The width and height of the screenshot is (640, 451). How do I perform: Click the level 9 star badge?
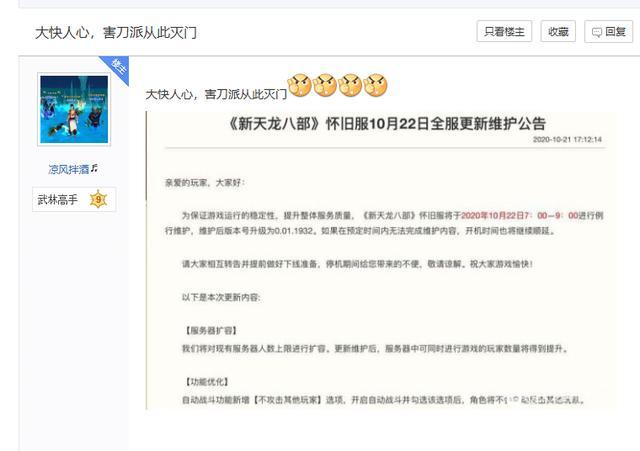[x=98, y=199]
